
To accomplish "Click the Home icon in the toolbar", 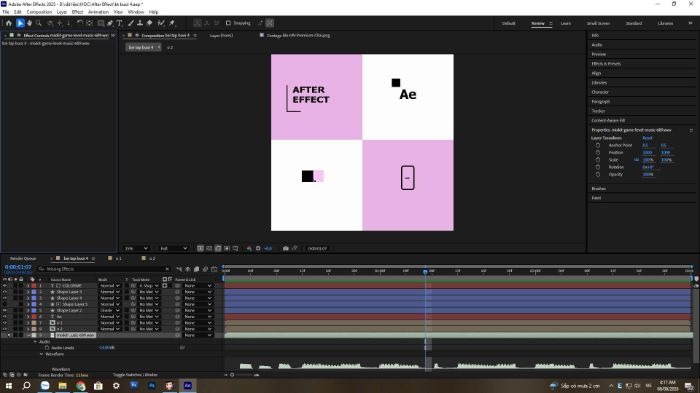I will point(8,23).
